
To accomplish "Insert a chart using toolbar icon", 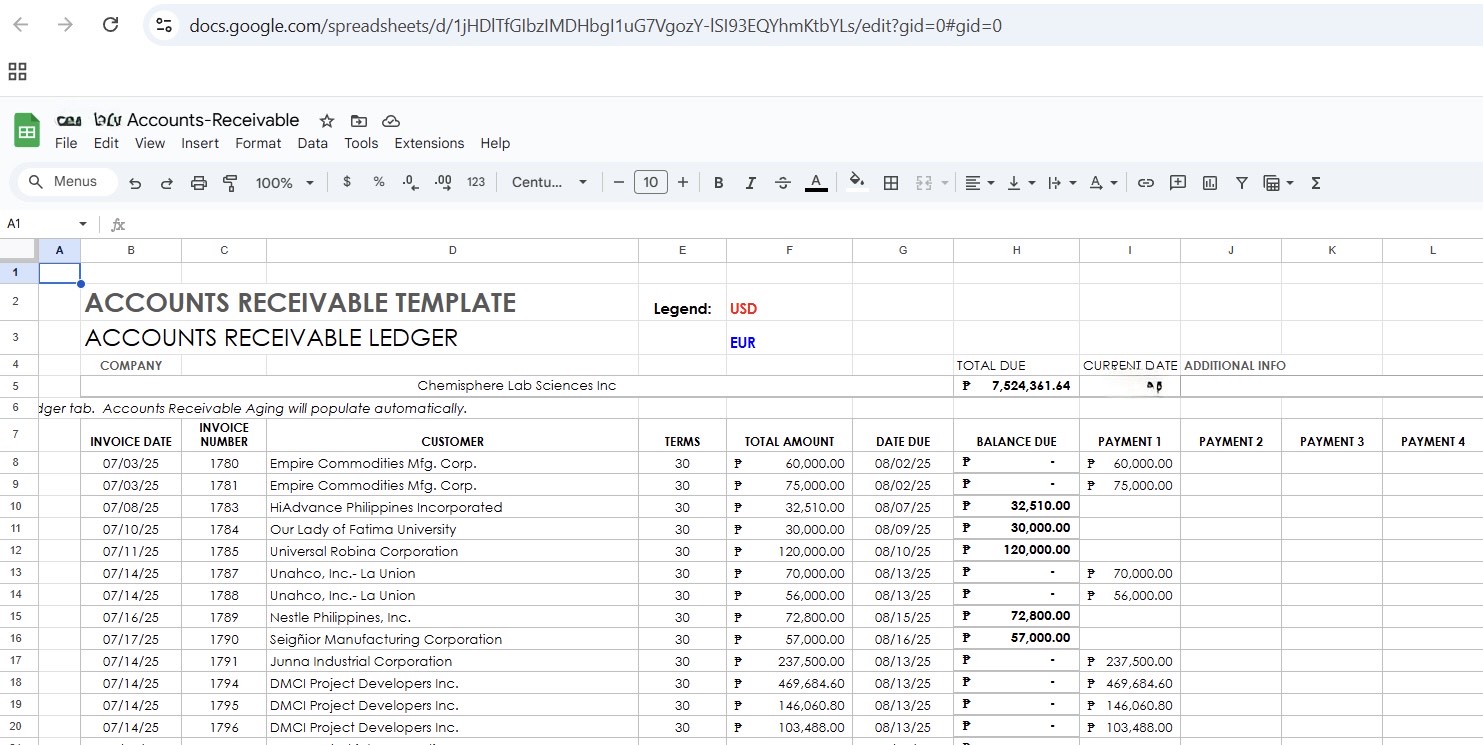I will pyautogui.click(x=1210, y=183).
